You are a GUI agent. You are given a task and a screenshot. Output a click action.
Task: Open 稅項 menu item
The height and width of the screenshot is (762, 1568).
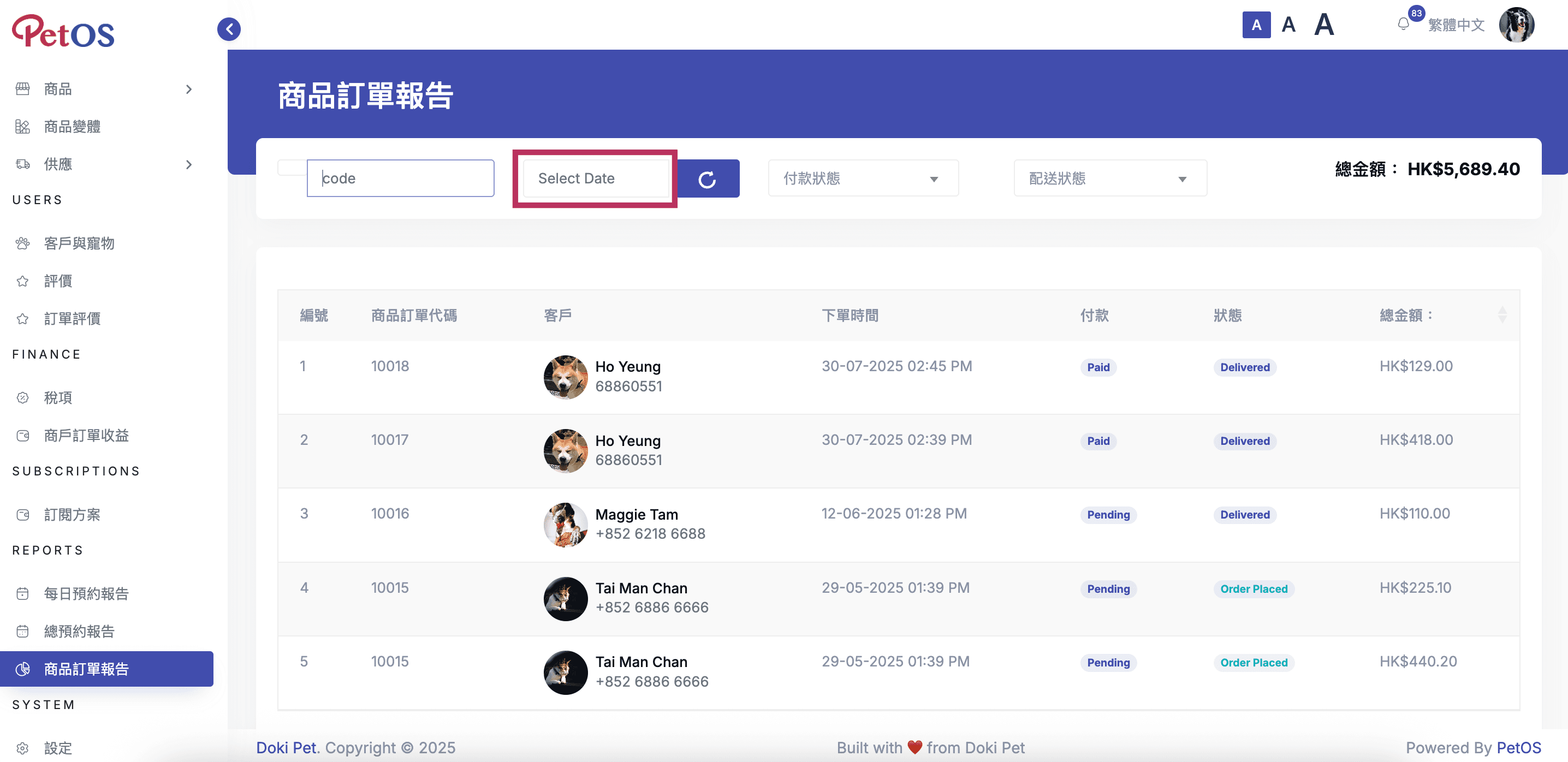58,398
